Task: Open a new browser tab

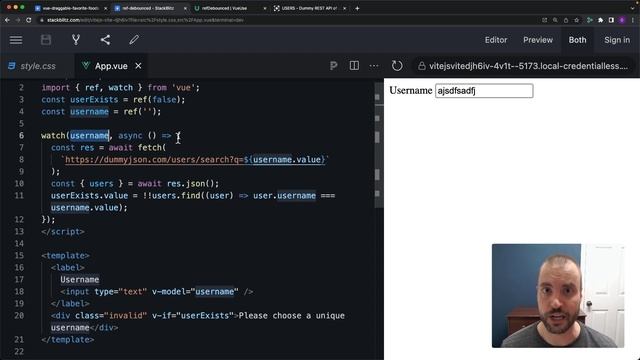Action: point(357,8)
